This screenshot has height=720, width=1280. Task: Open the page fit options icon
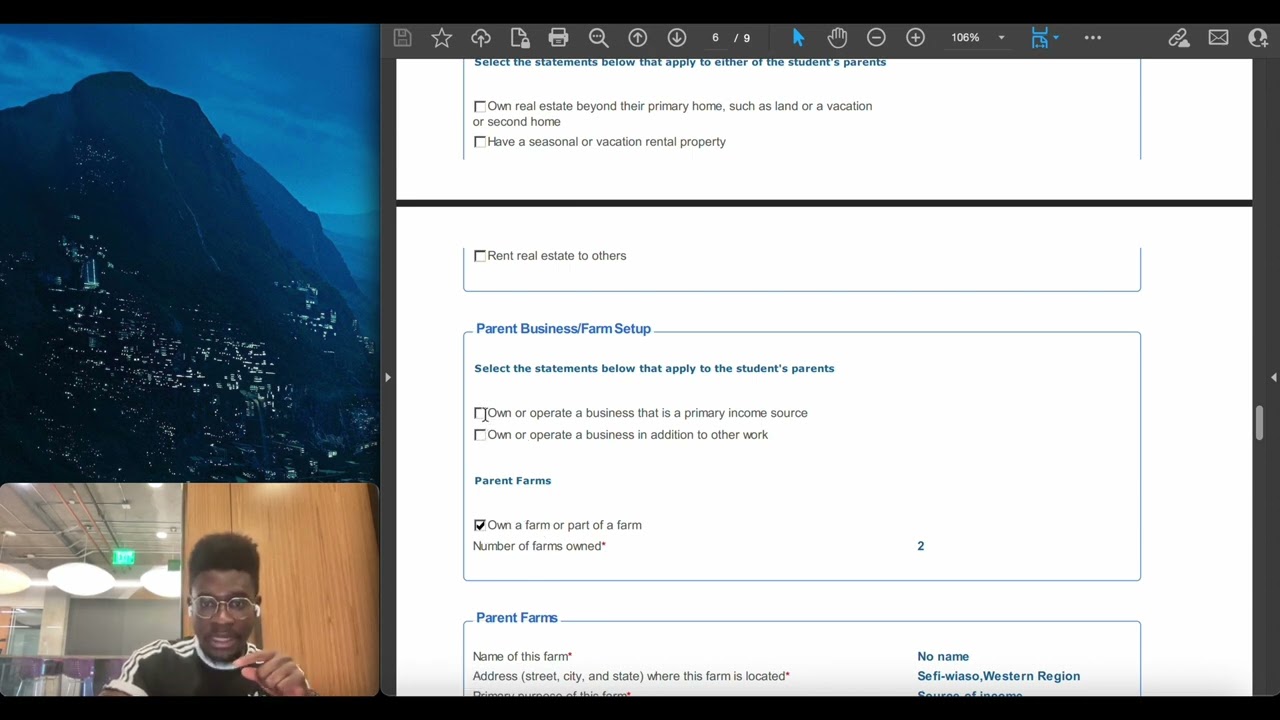click(x=1044, y=38)
